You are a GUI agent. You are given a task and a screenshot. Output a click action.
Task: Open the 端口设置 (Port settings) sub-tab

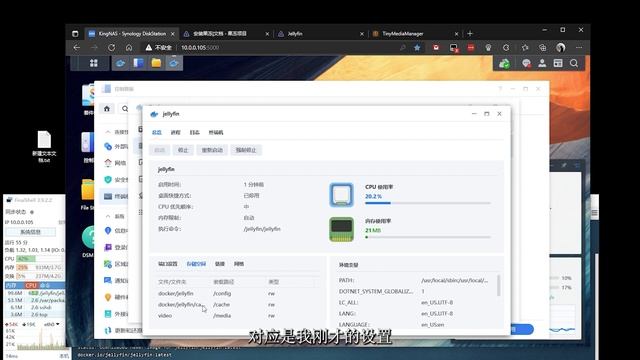pos(168,264)
